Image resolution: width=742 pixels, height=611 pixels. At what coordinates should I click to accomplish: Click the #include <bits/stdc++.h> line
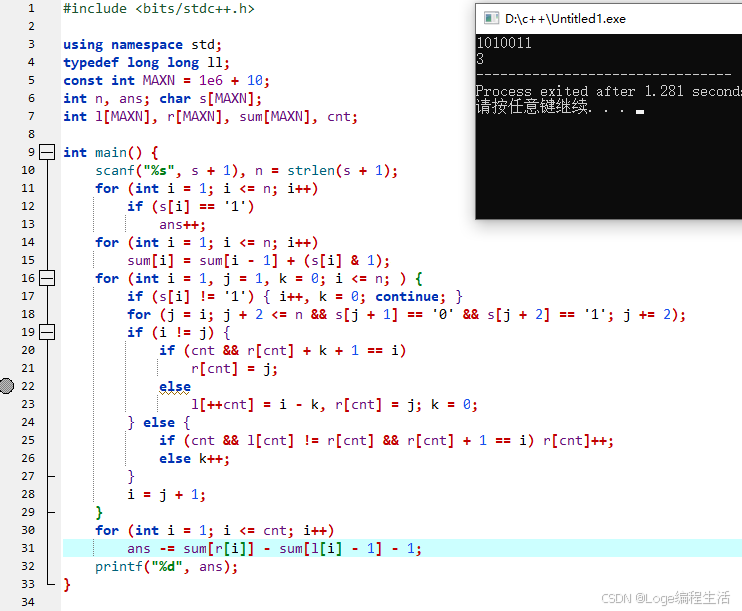pyautogui.click(x=159, y=9)
